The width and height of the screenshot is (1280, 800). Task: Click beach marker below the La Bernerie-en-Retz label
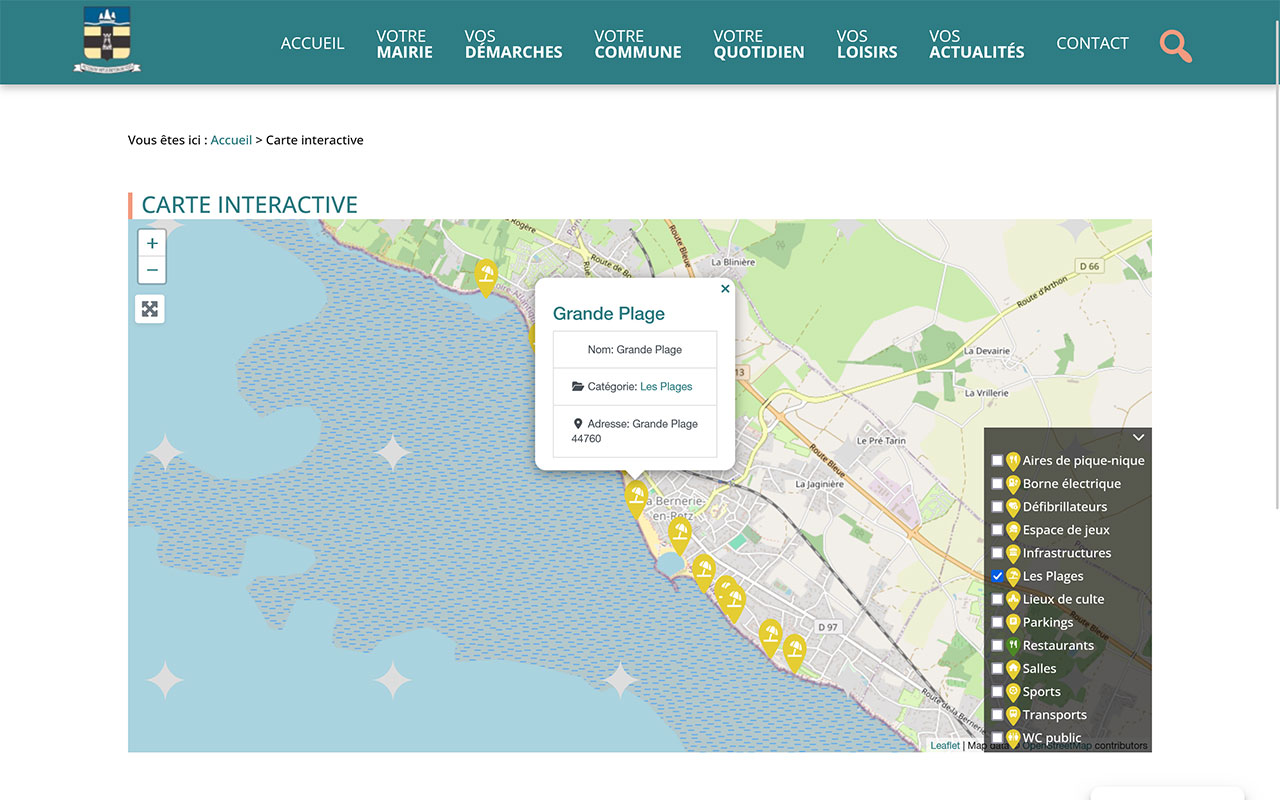tap(680, 535)
